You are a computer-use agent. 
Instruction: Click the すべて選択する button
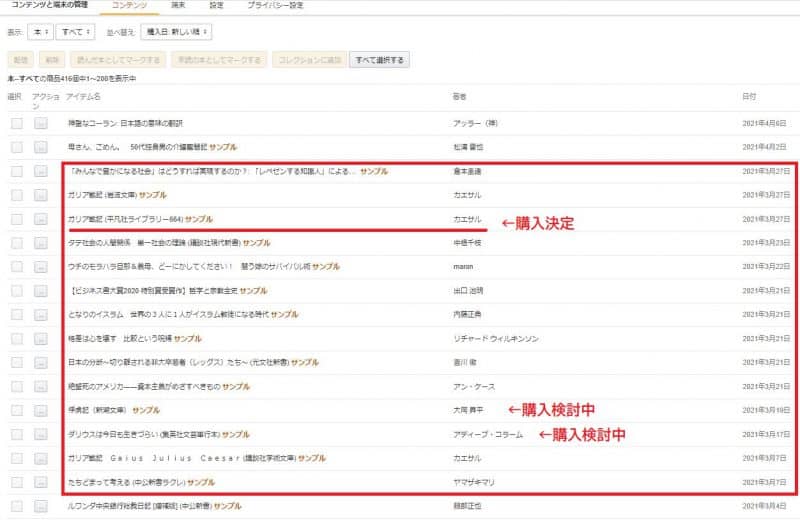(379, 60)
